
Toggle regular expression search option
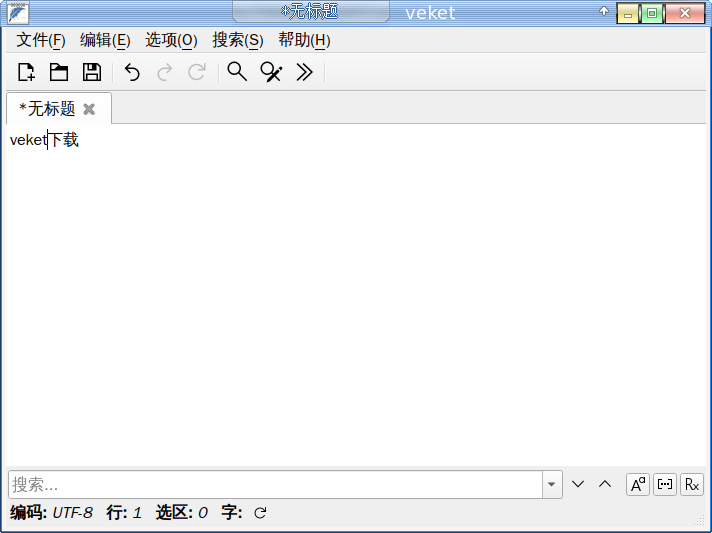[692, 484]
